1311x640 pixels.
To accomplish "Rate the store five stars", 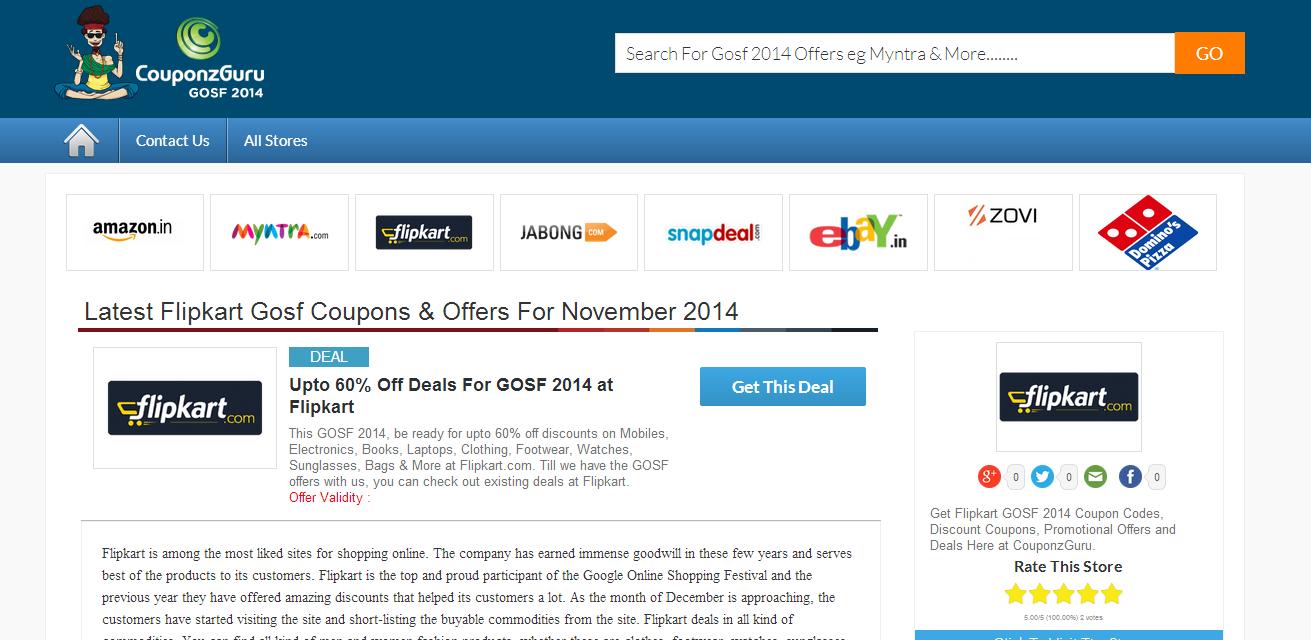I will pos(1111,594).
